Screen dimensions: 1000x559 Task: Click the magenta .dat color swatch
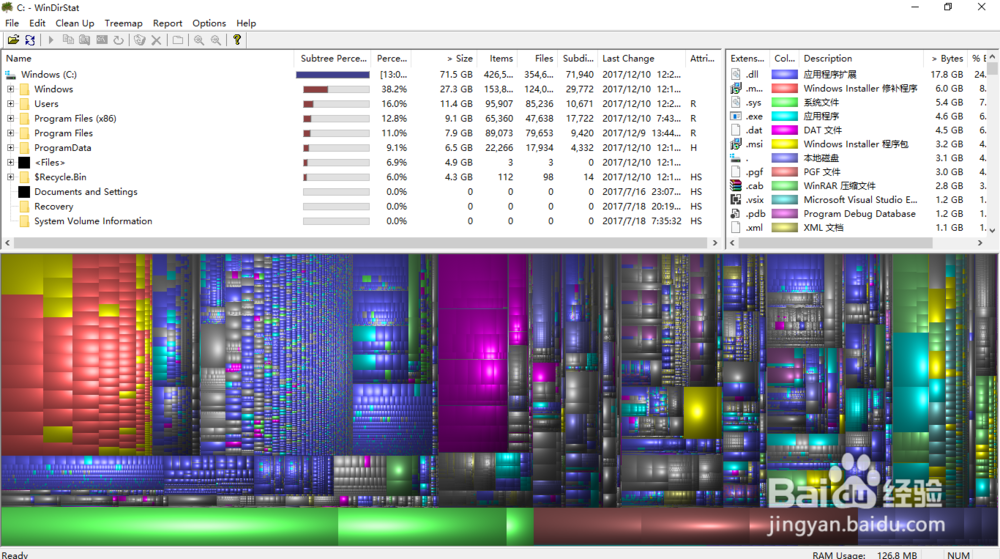click(x=784, y=130)
